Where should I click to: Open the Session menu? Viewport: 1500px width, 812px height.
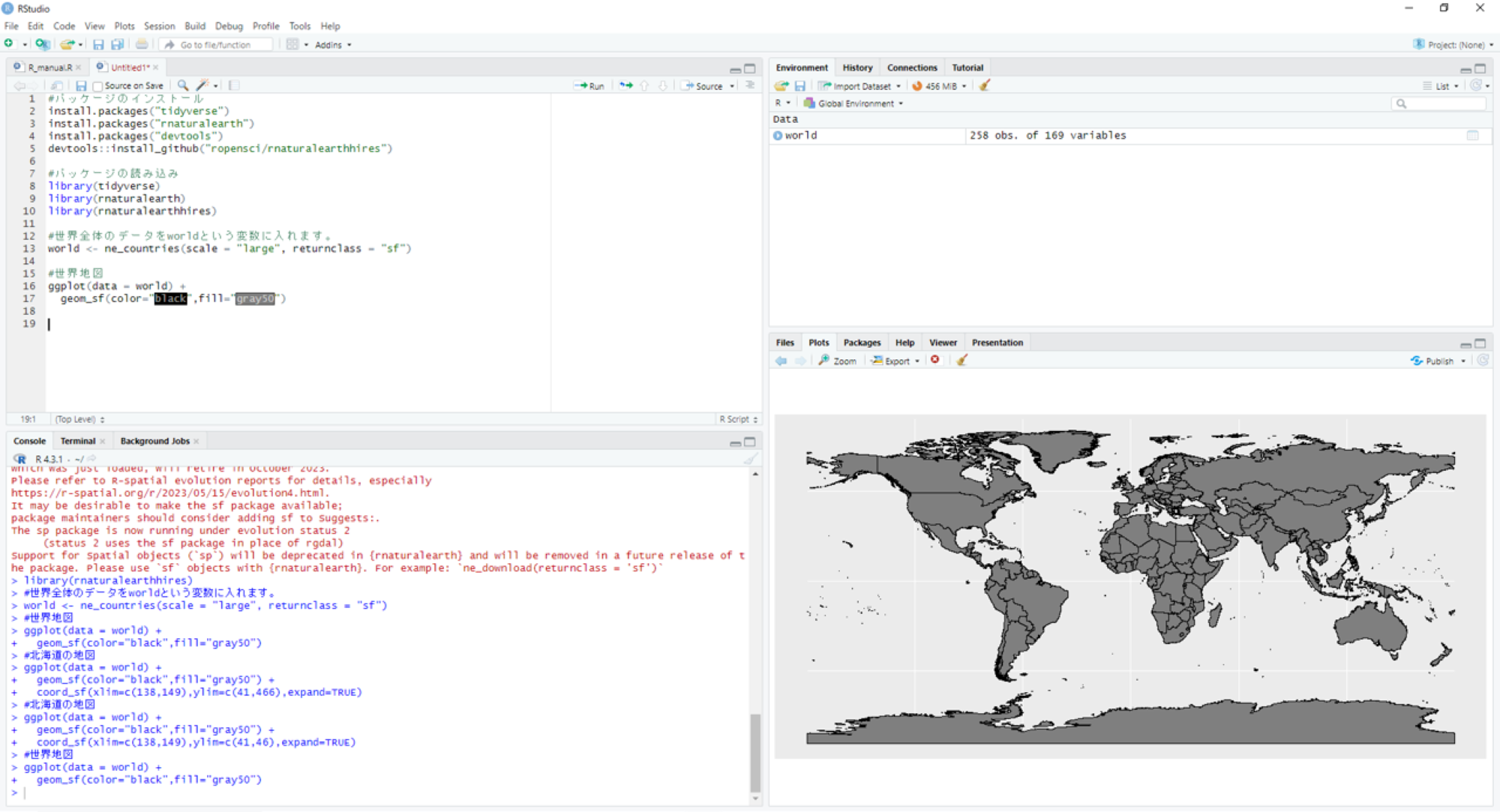159,25
